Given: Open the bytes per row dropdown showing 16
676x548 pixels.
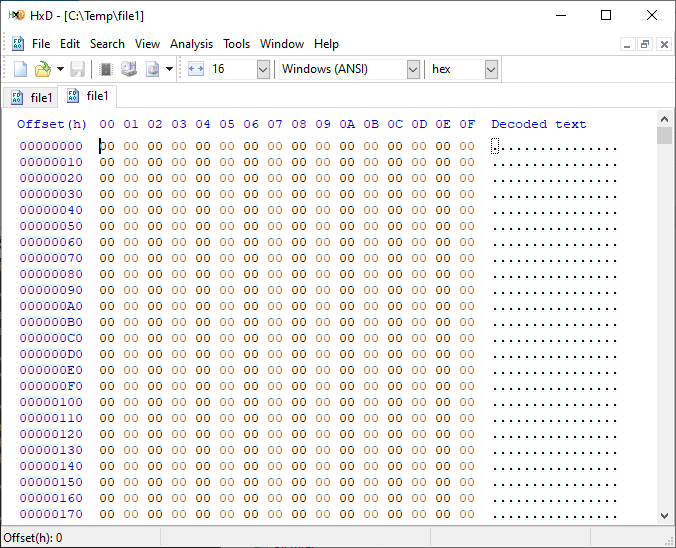Looking at the screenshot, I should [263, 69].
